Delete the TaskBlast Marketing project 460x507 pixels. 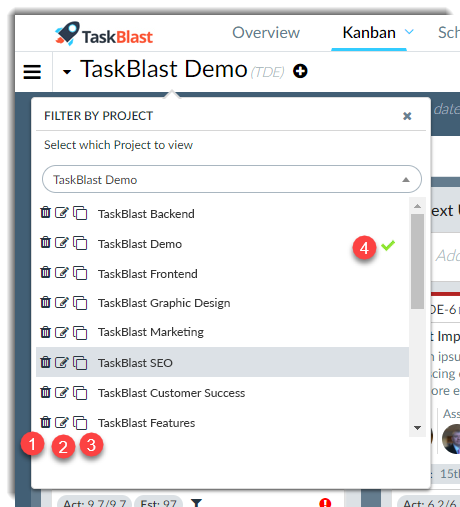(x=45, y=332)
